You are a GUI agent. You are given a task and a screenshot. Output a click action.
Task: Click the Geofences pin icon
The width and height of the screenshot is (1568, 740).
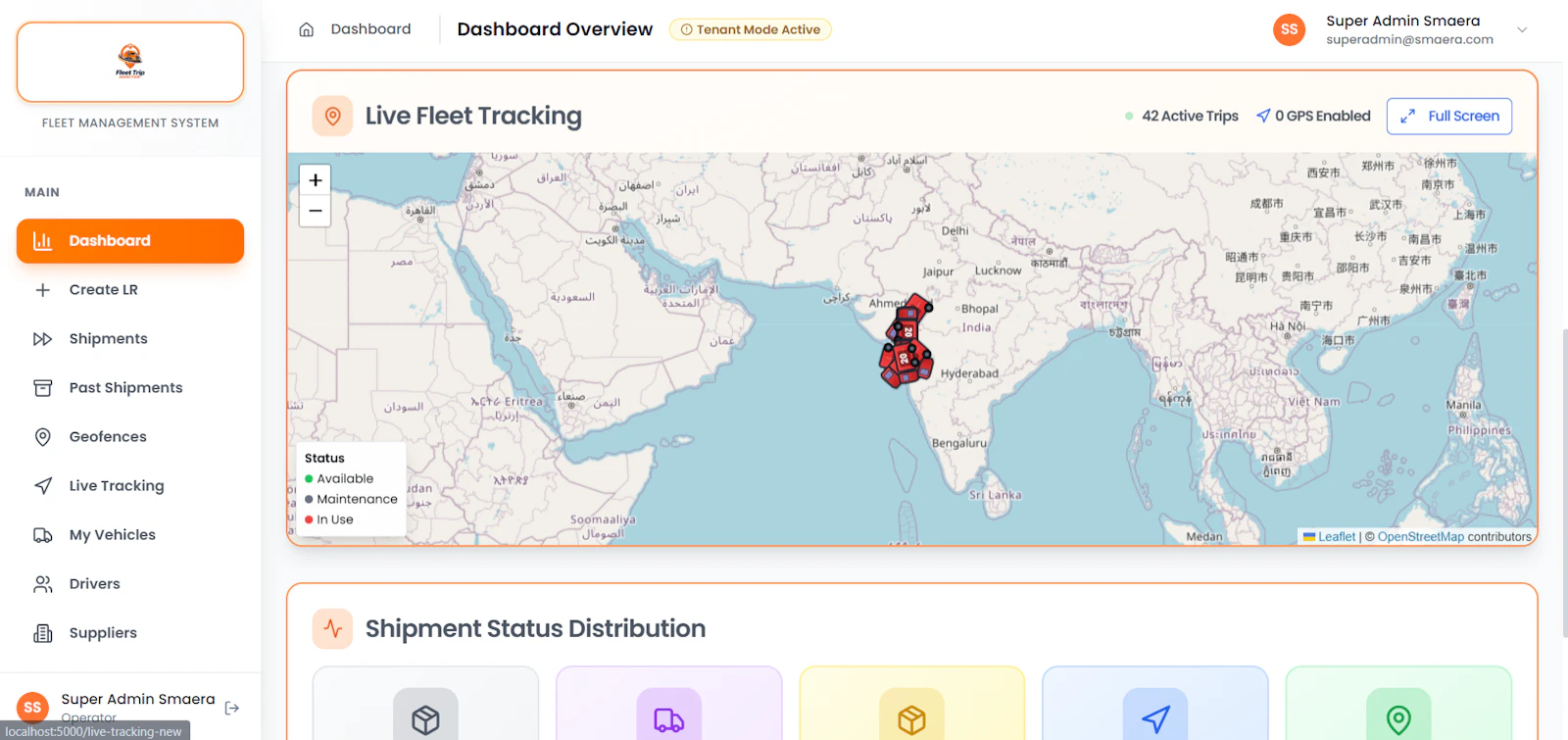click(42, 437)
